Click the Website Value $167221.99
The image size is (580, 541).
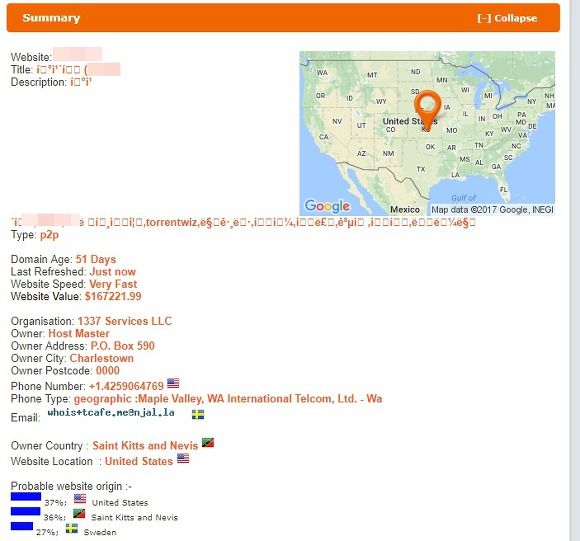pyautogui.click(x=113, y=296)
